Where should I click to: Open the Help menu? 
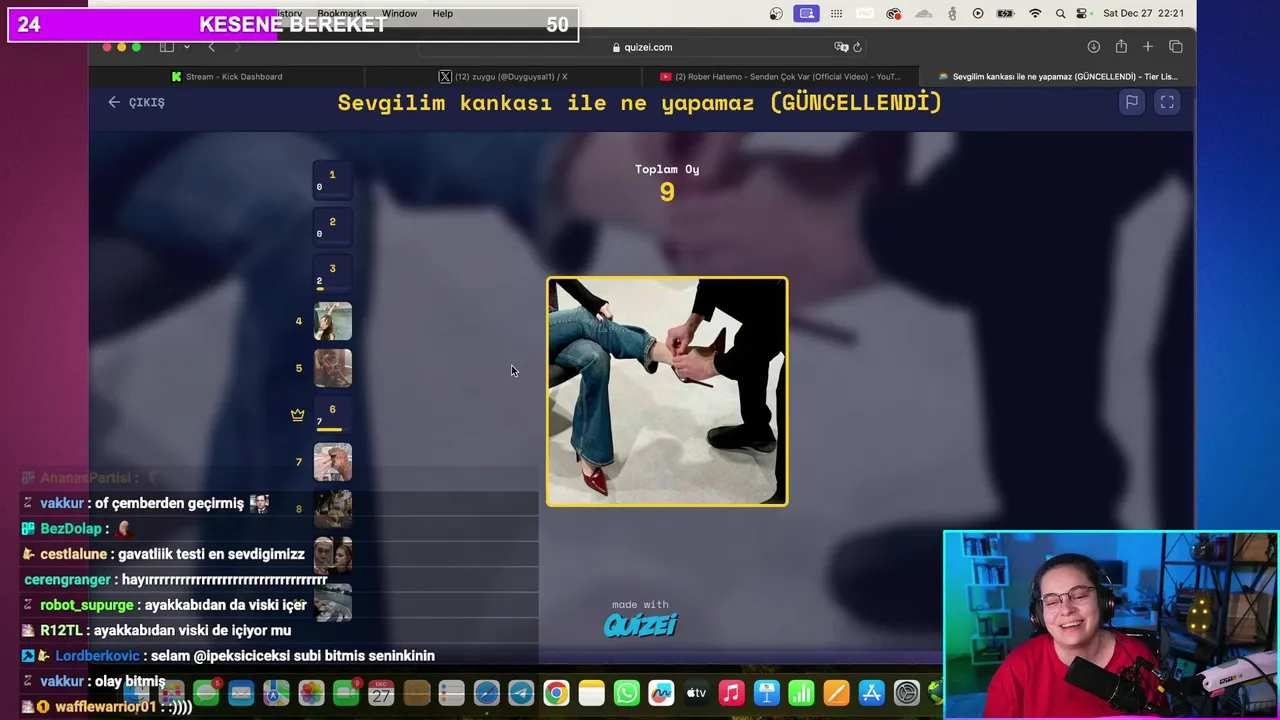pyautogui.click(x=442, y=14)
